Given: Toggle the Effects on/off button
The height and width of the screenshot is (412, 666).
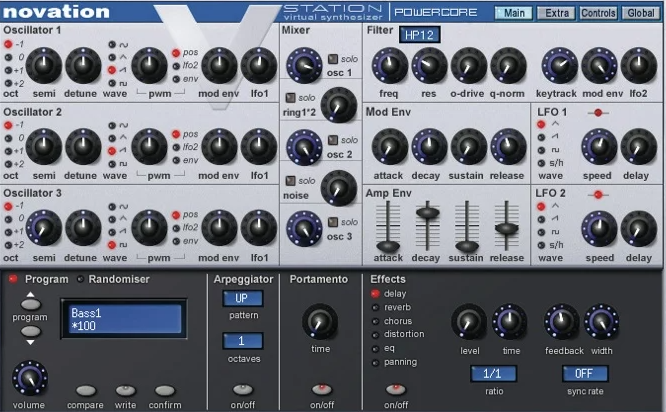Looking at the screenshot, I should pos(396,389).
